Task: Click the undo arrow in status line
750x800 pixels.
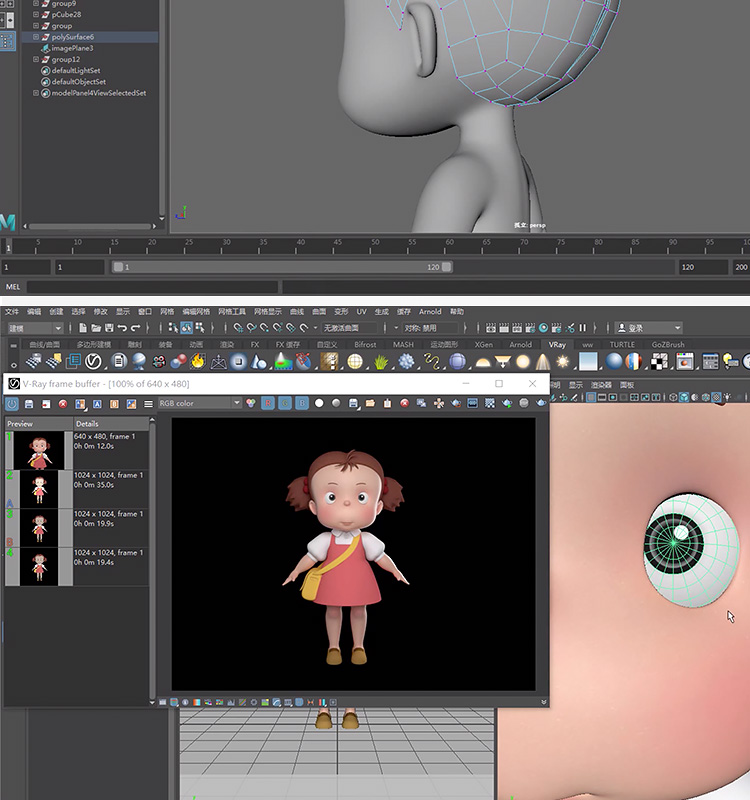Action: tap(122, 328)
